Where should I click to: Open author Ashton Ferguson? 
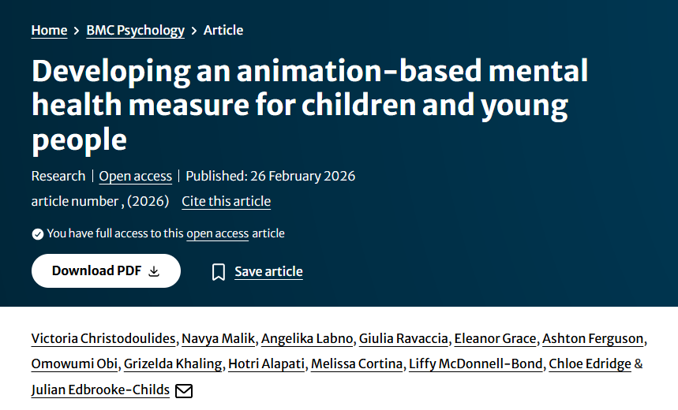tap(593, 338)
